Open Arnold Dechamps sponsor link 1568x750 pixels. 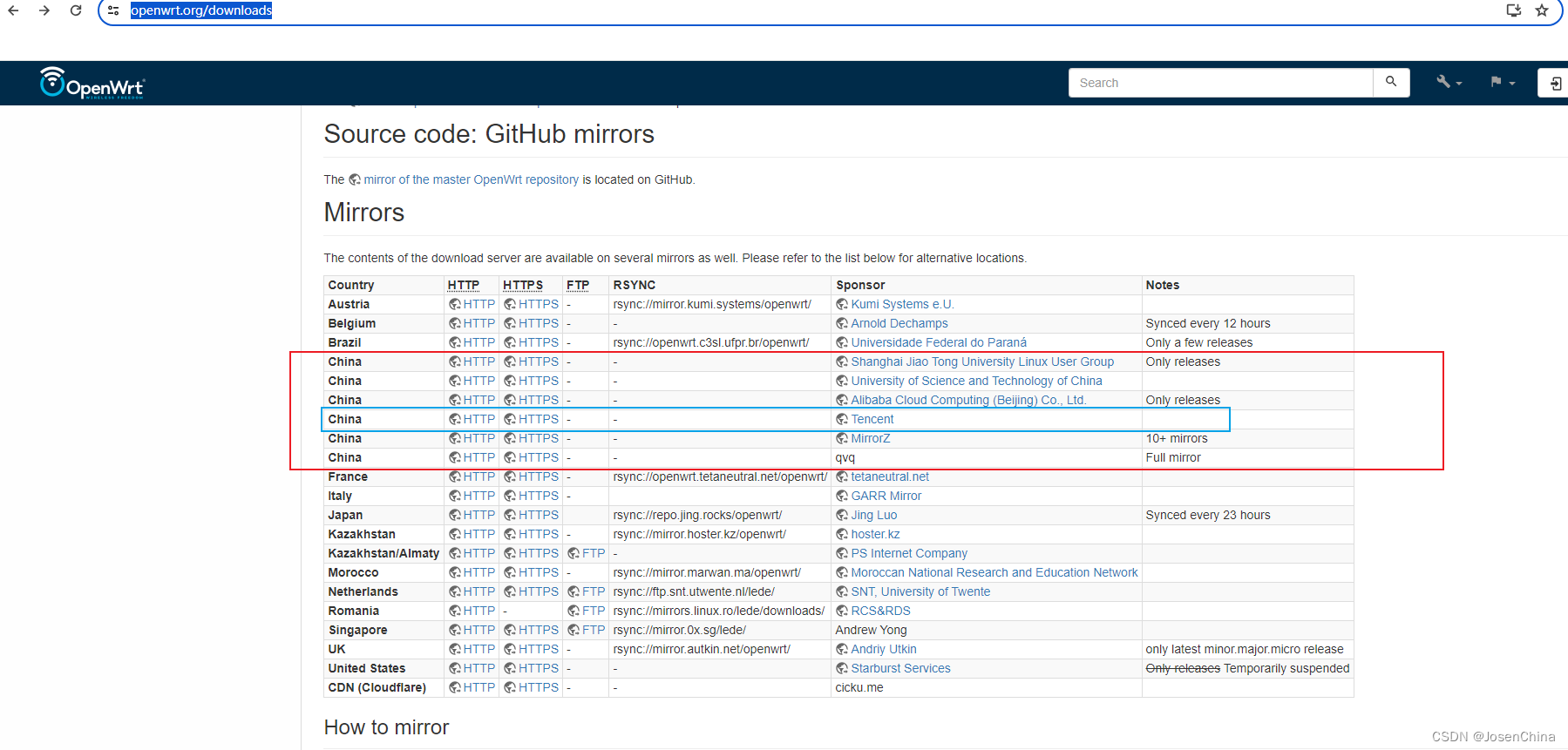899,323
